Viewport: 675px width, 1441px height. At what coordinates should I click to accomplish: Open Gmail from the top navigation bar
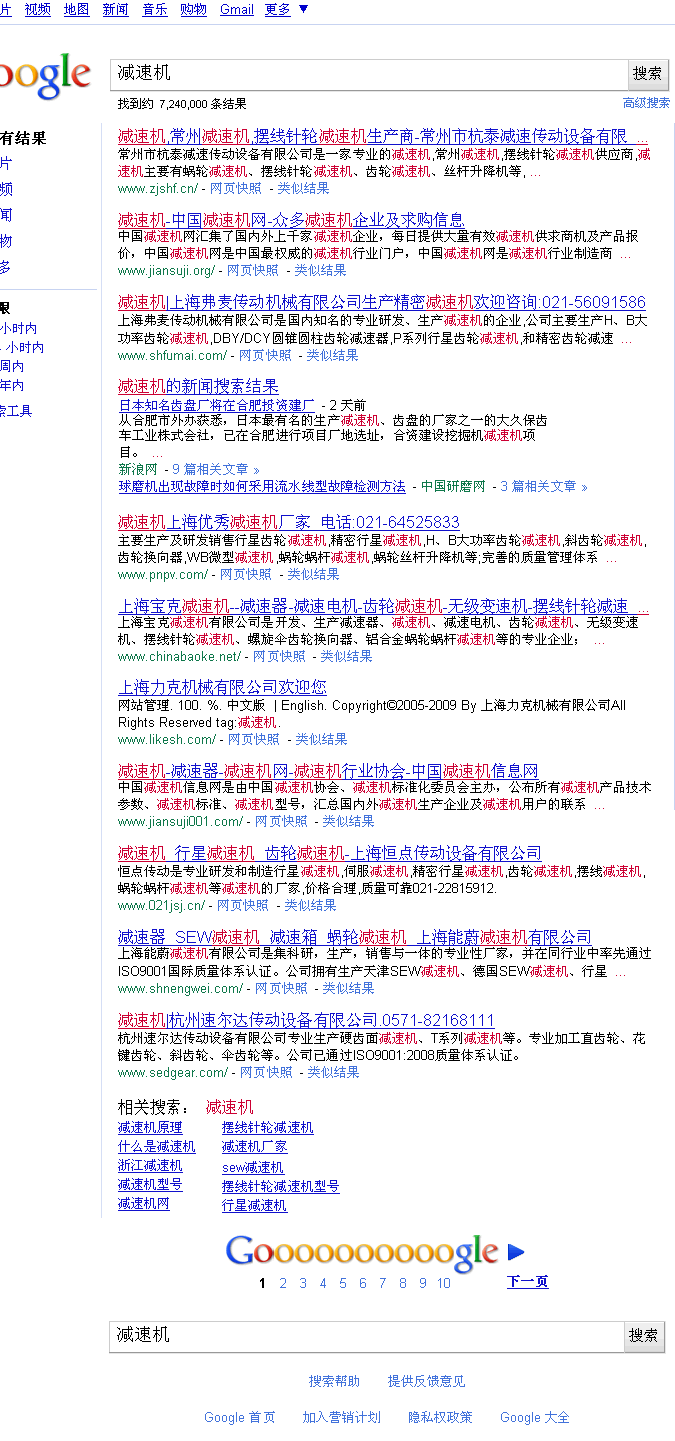click(x=237, y=9)
